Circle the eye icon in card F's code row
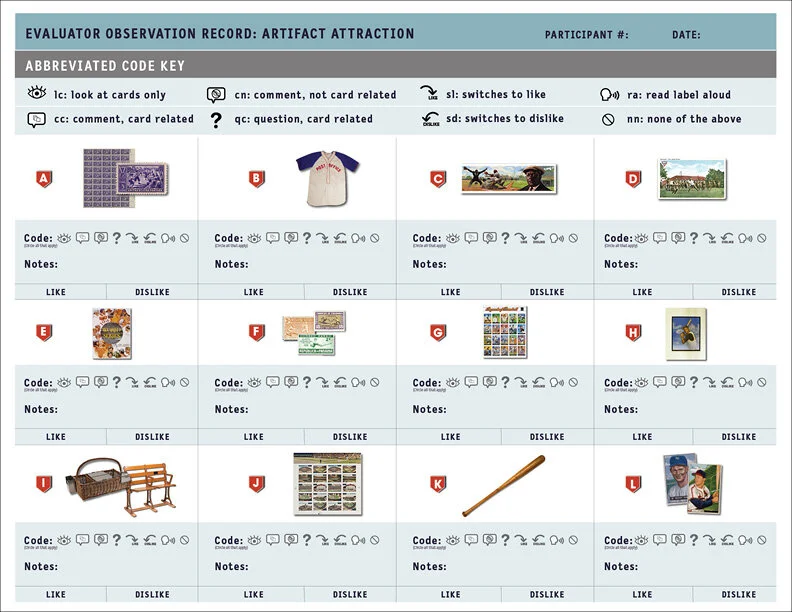The image size is (792, 612). 255,382
